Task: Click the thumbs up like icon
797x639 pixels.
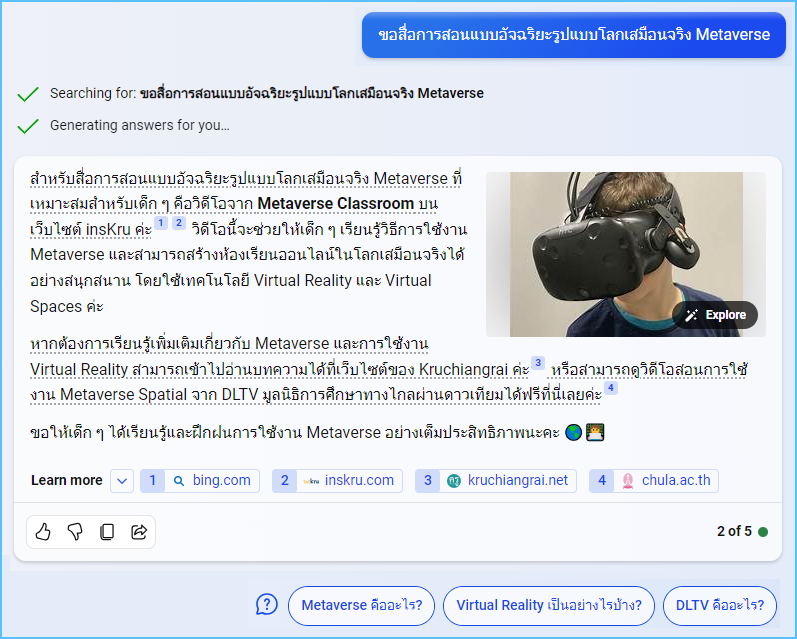Action: (x=43, y=532)
